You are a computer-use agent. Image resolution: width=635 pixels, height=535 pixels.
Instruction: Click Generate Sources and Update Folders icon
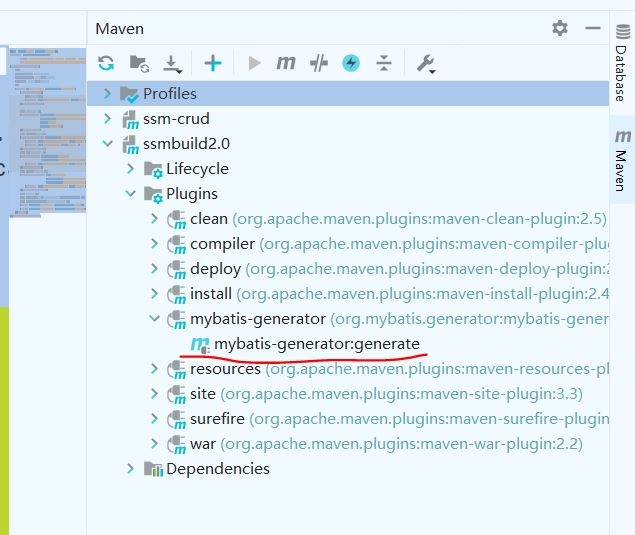(139, 64)
